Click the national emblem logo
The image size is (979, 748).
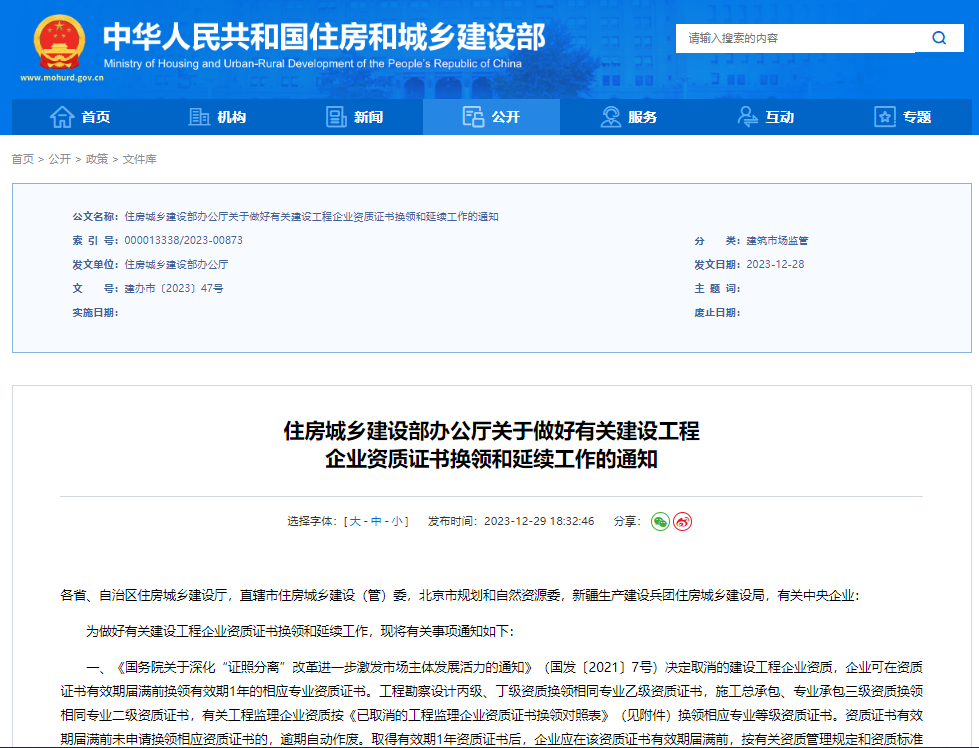[x=57, y=38]
